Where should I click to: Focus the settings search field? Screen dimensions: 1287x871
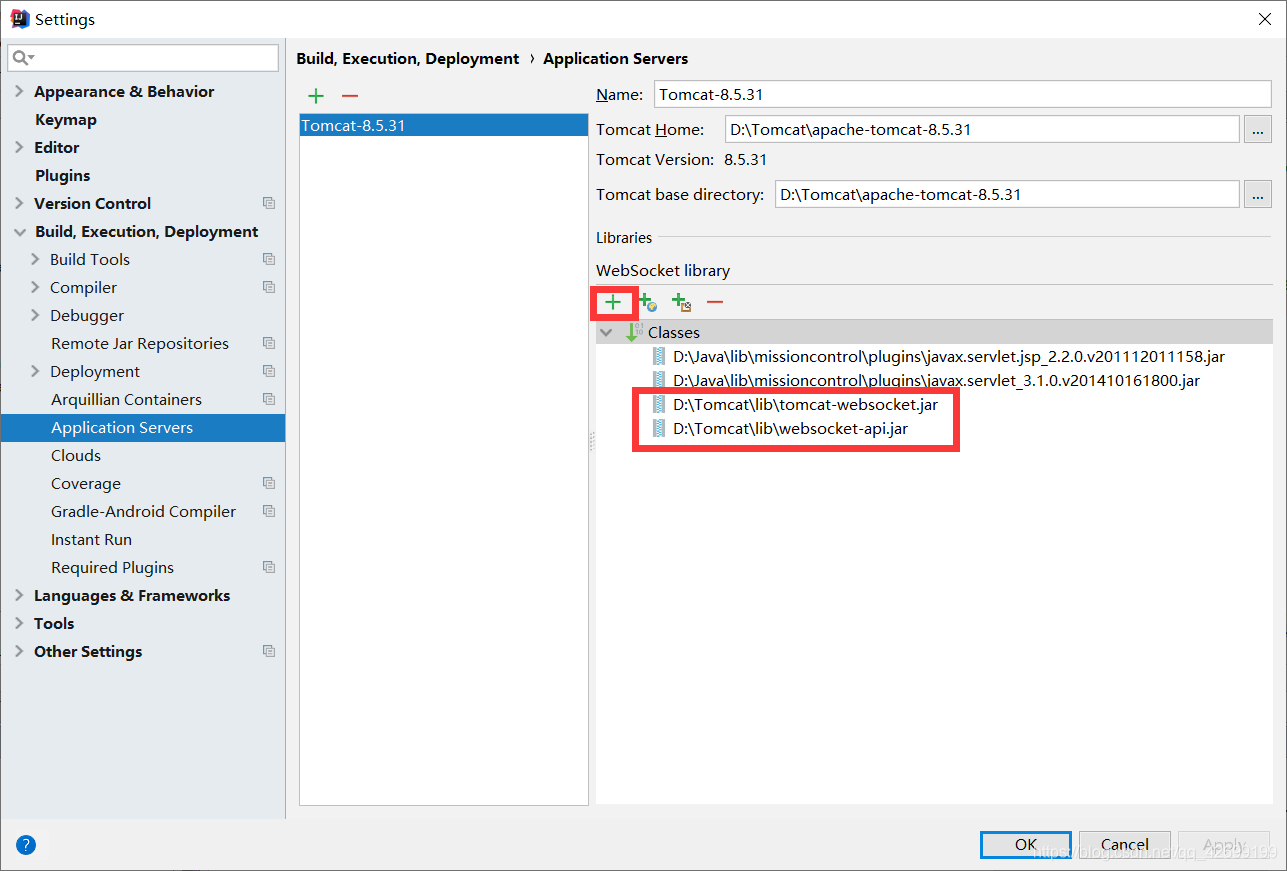(143, 58)
